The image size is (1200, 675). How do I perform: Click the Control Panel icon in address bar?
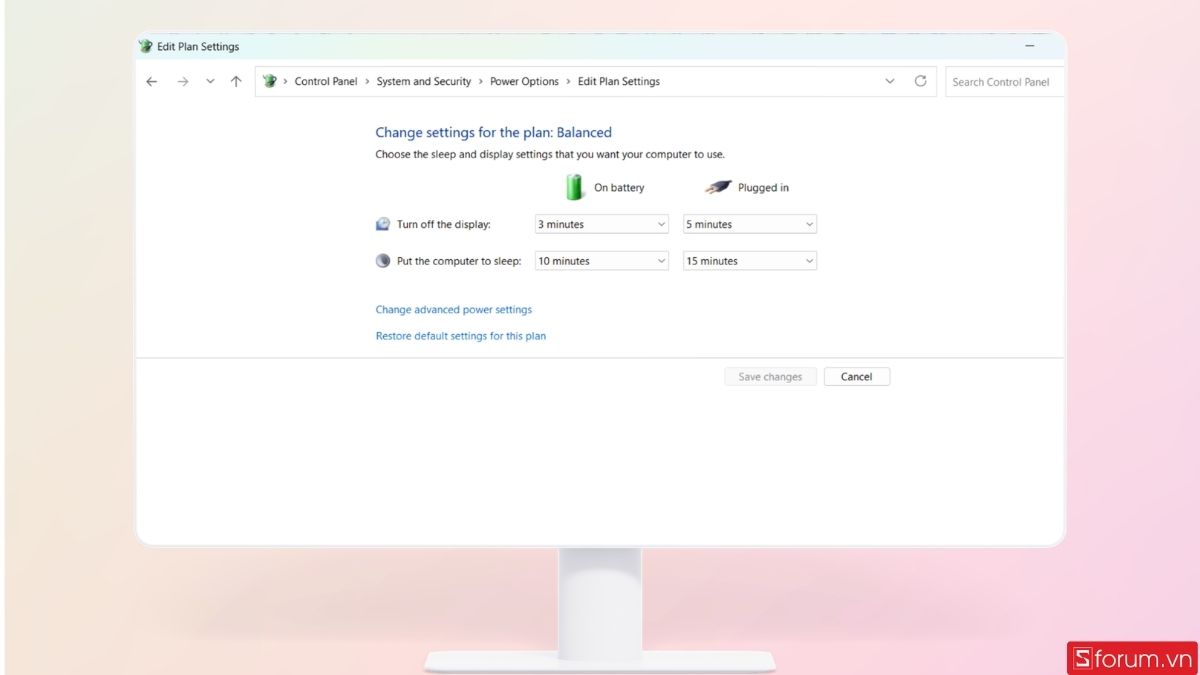click(x=270, y=82)
